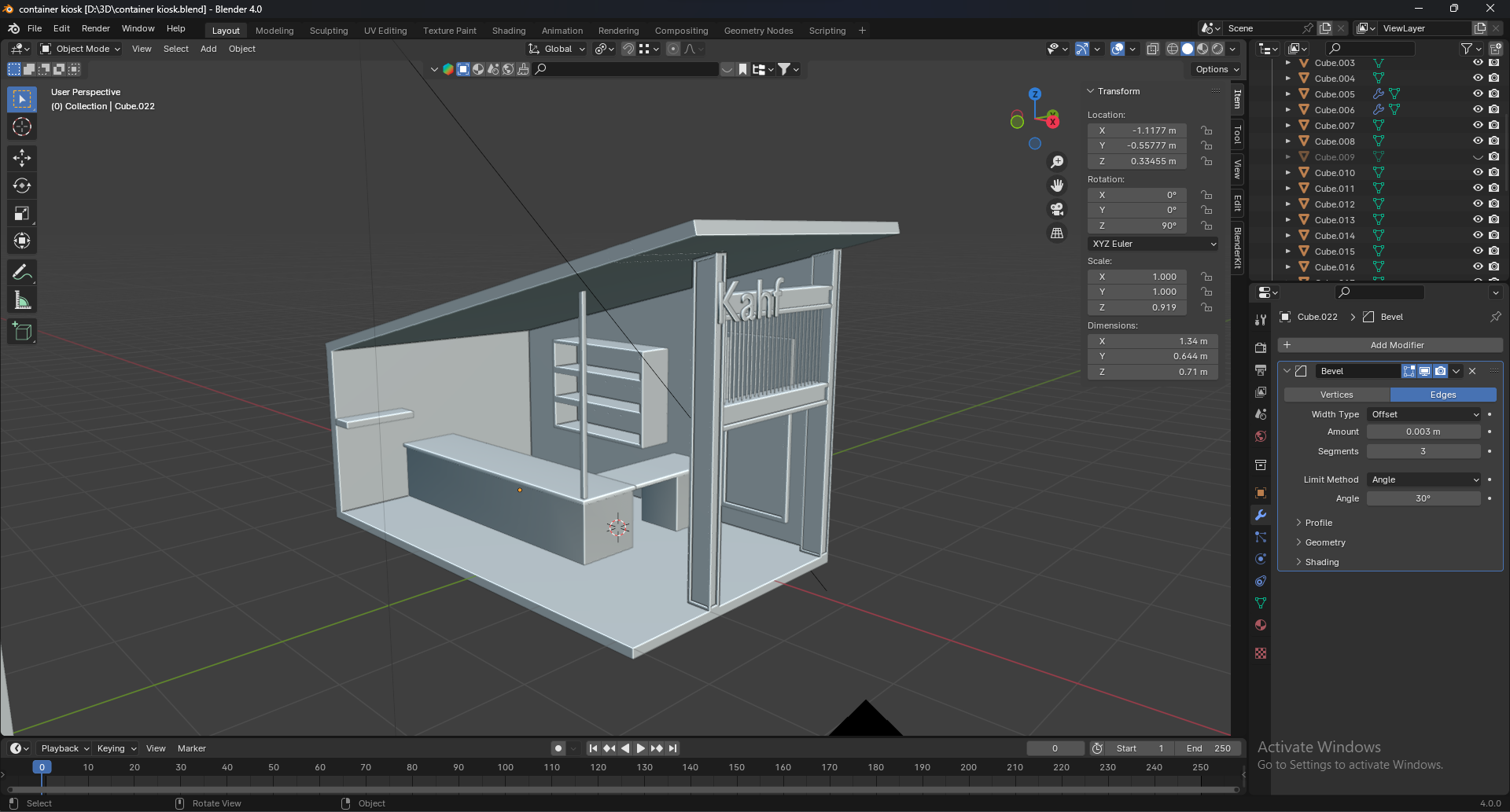
Task: Choose the Transform tool
Action: tap(22, 241)
